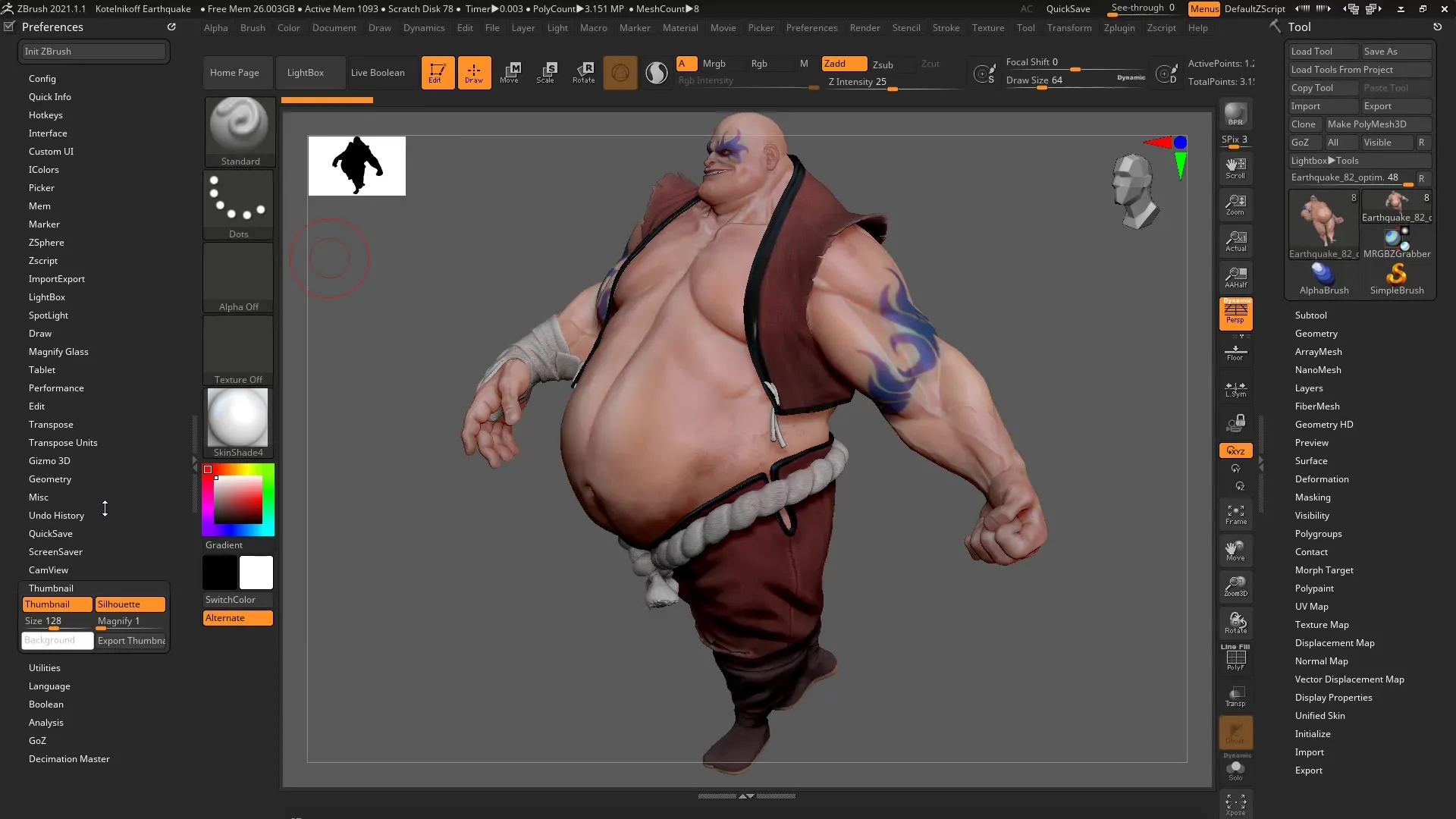The width and height of the screenshot is (1456, 819).
Task: Expand the Deformation section
Action: [1321, 479]
